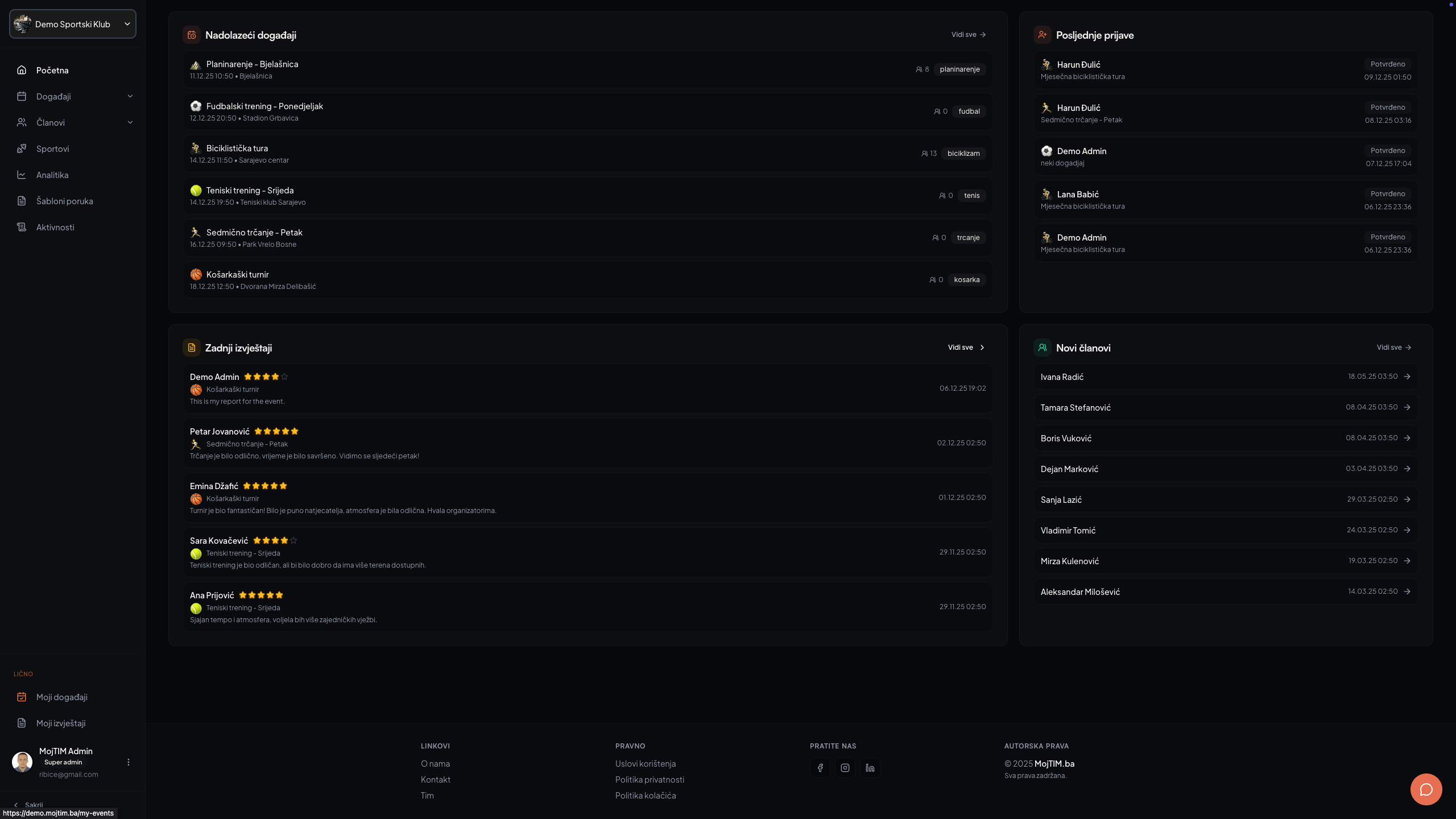Image resolution: width=1456 pixels, height=819 pixels.
Task: Click the arrow next to Ivana Radić
Action: pos(1408,376)
